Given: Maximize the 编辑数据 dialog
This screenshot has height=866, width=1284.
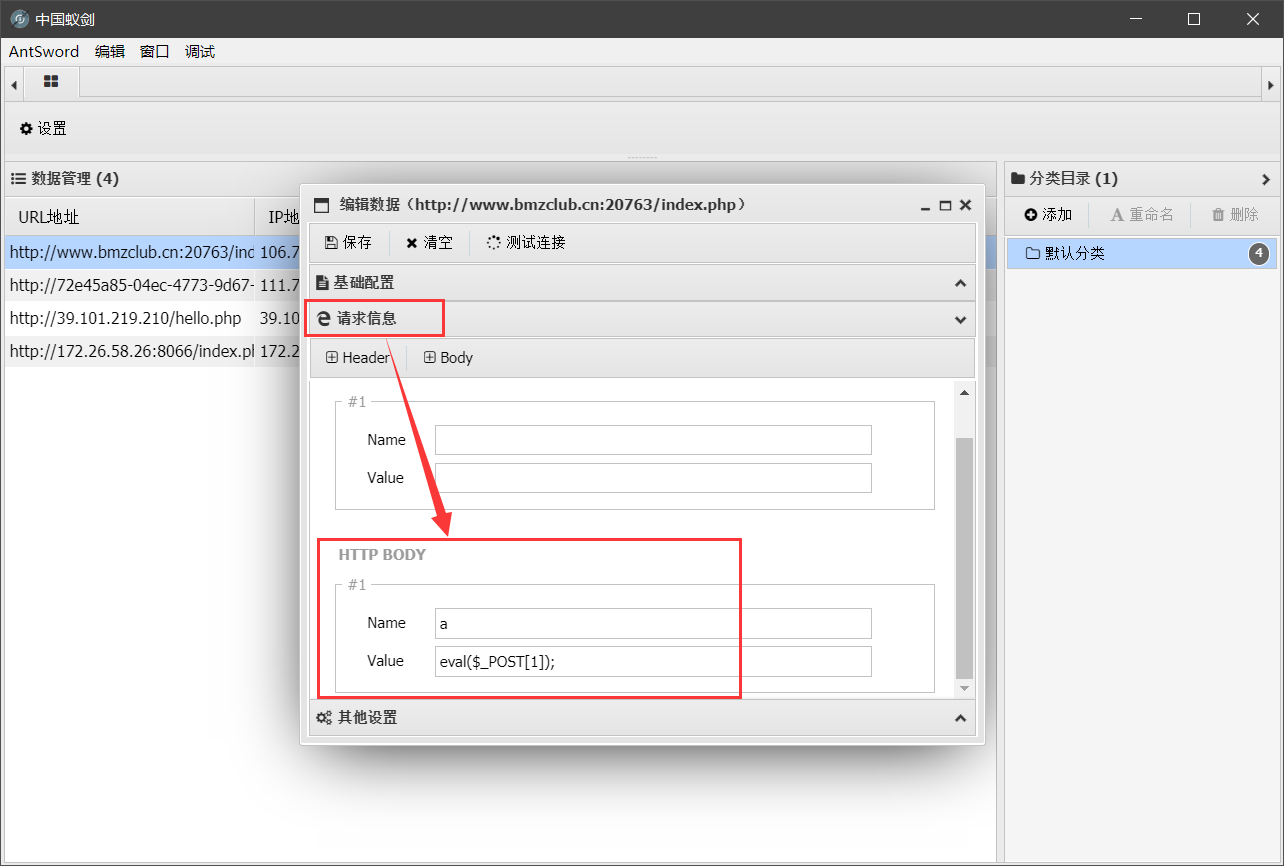Looking at the screenshot, I should pyautogui.click(x=945, y=205).
